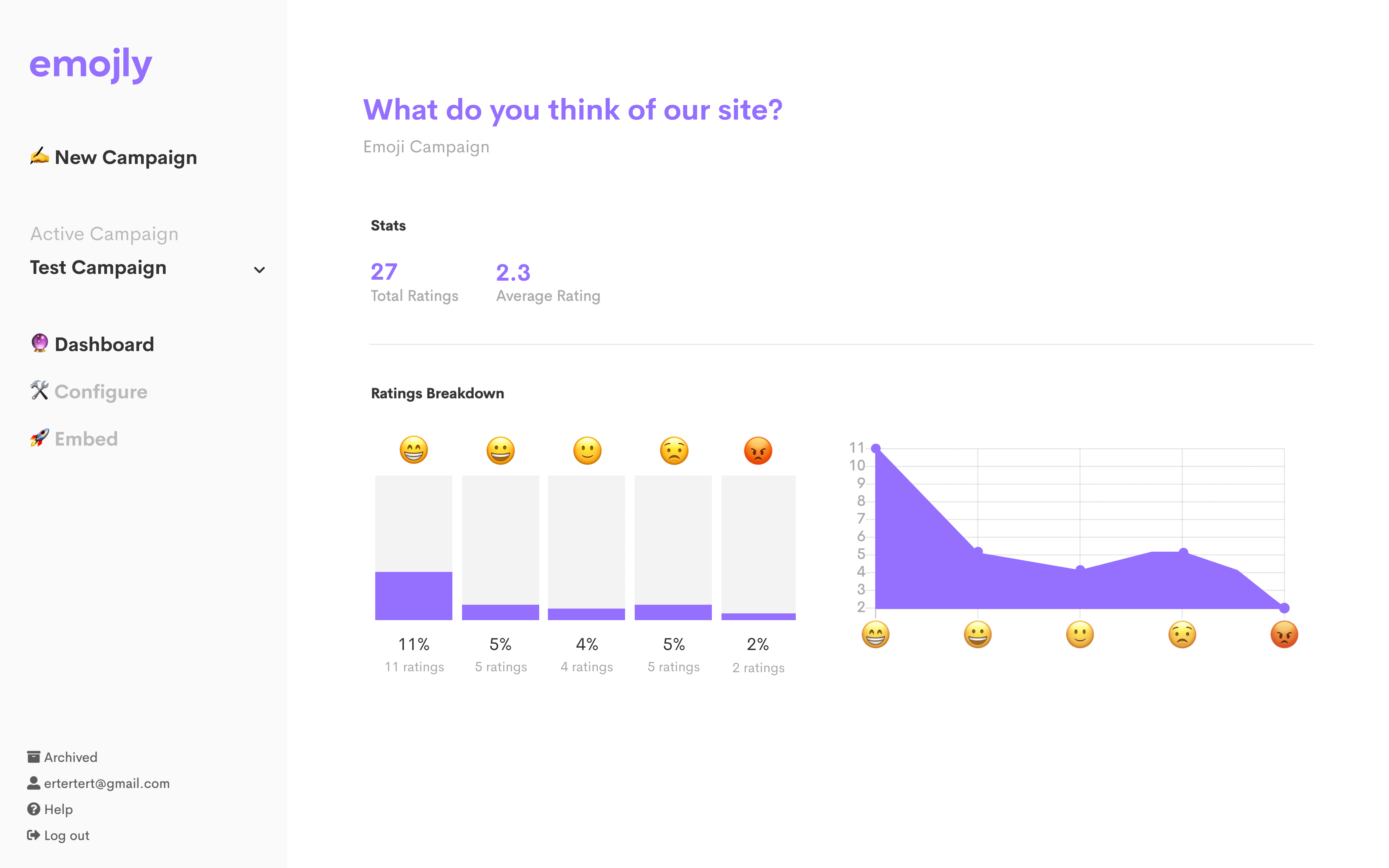Image resolution: width=1389 pixels, height=868 pixels.
Task: Go to the Configure page
Action: point(101,392)
